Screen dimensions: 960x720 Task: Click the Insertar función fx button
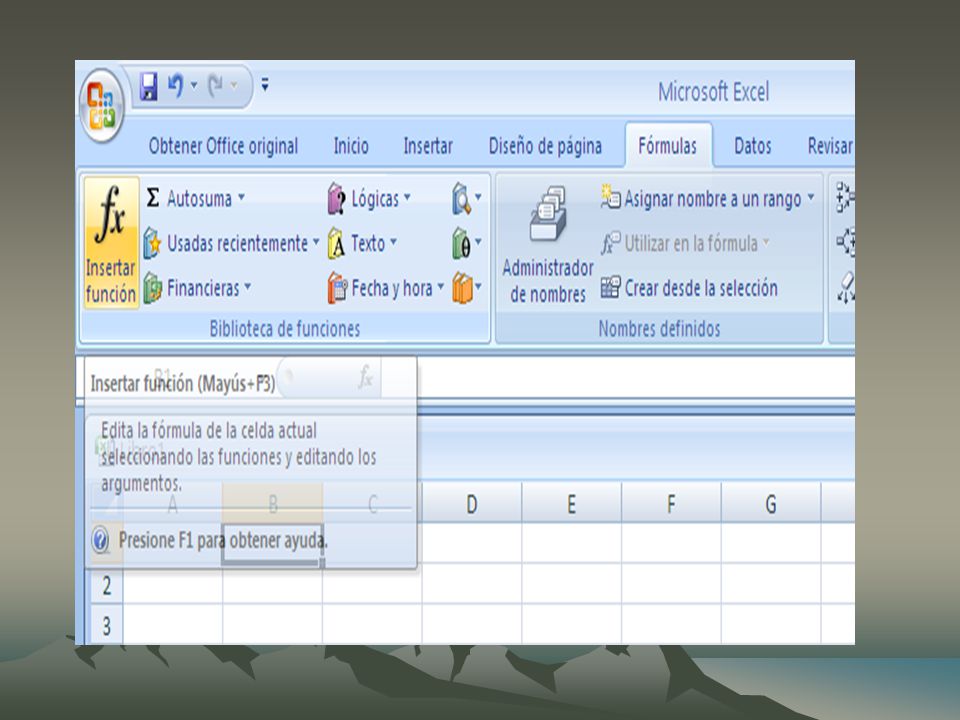pos(111,242)
